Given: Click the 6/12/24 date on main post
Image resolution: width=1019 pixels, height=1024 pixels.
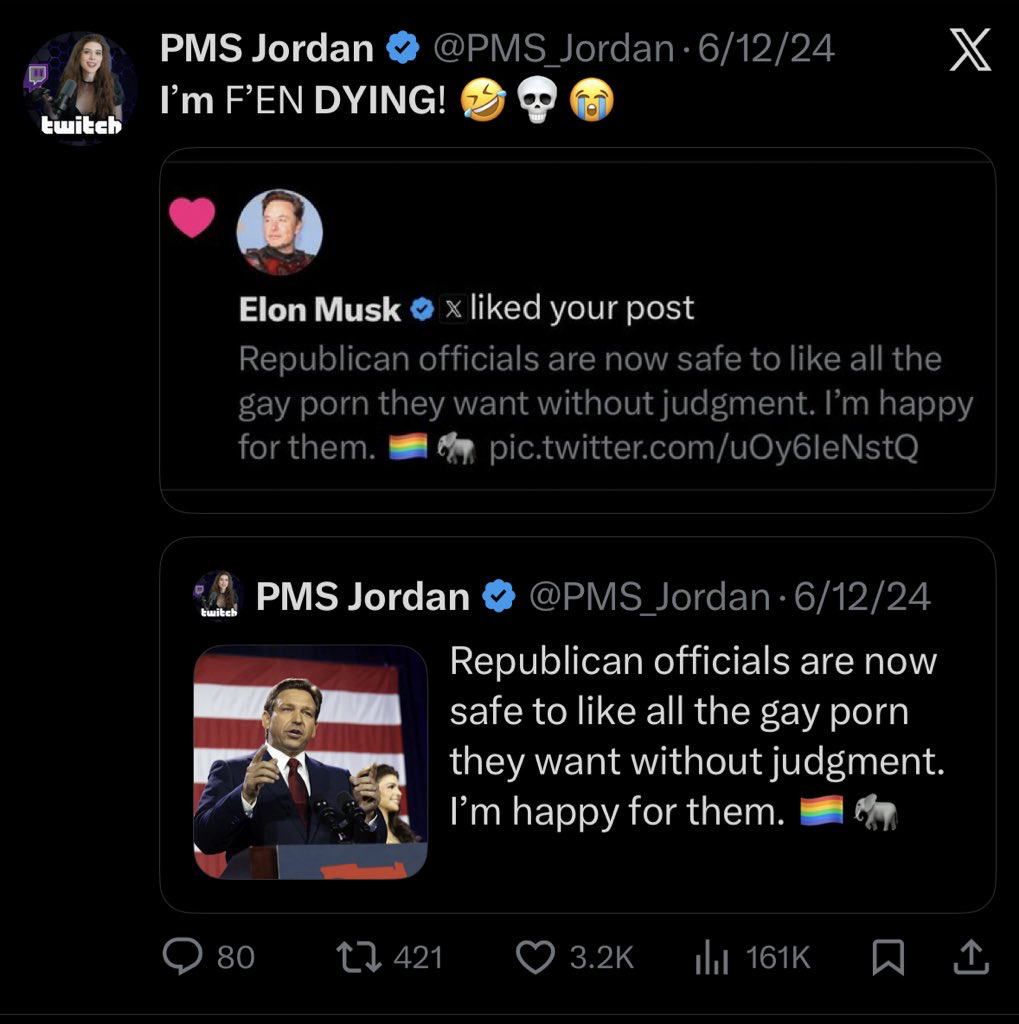Looking at the screenshot, I should click(x=766, y=49).
